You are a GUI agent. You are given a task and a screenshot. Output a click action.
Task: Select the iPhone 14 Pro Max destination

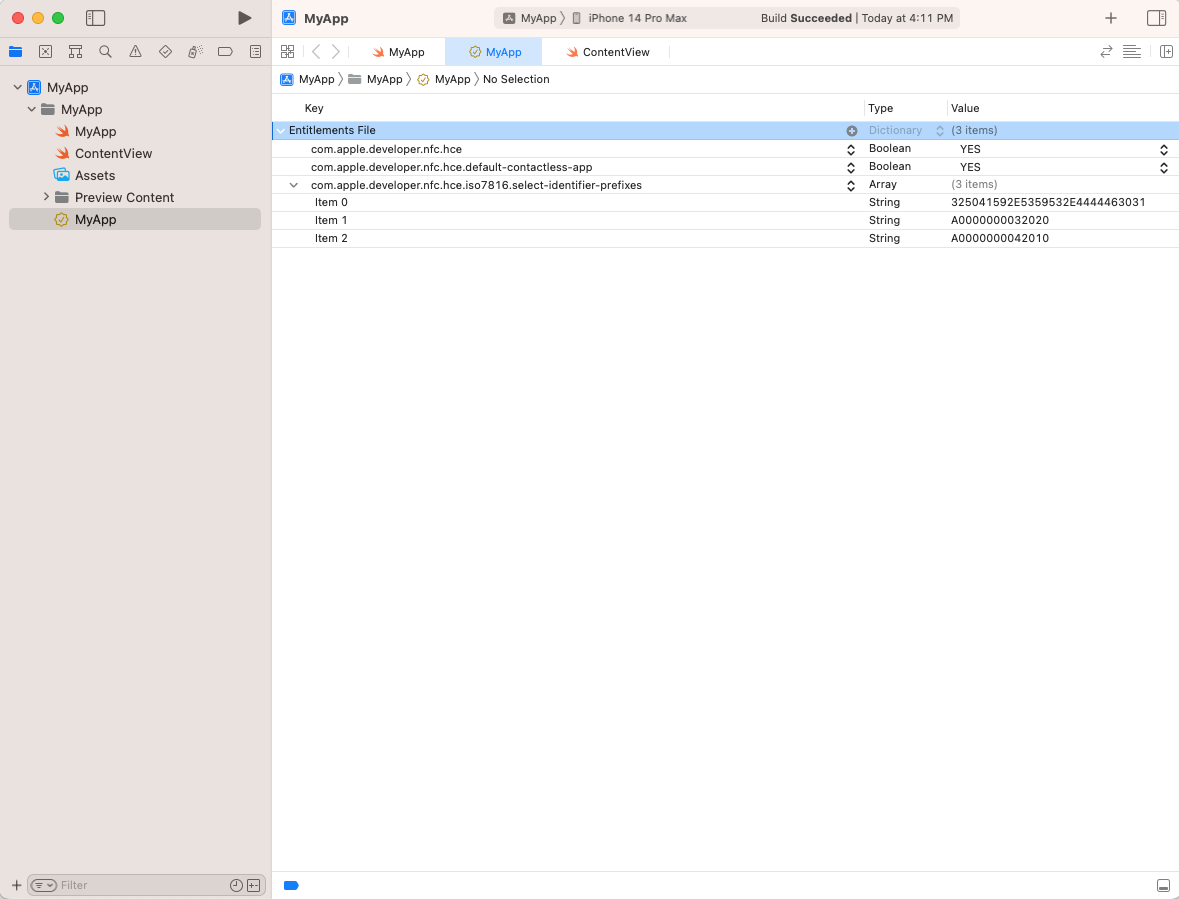tap(636, 18)
